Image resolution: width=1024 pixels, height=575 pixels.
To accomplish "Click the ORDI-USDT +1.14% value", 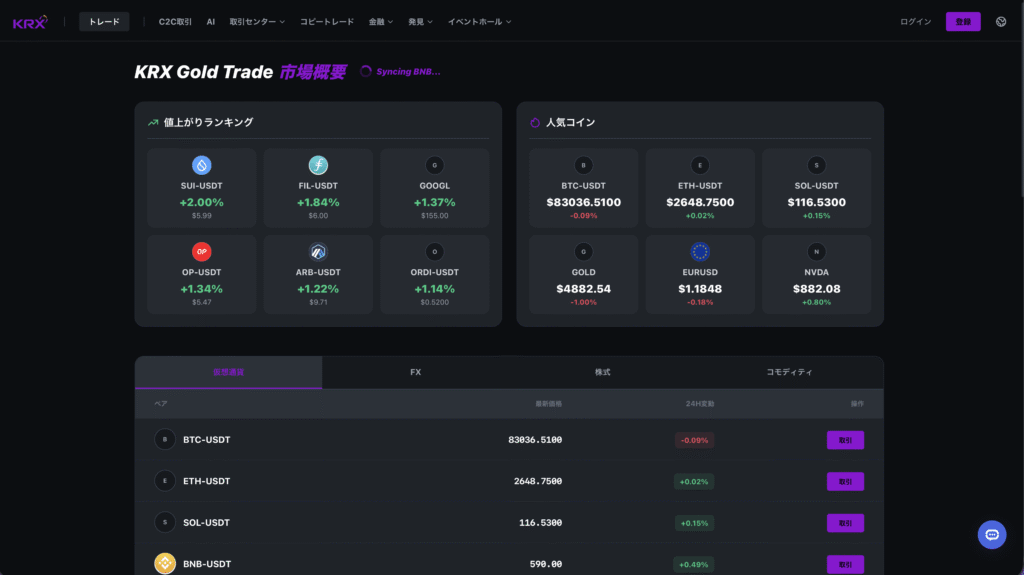I will click(x=434, y=289).
